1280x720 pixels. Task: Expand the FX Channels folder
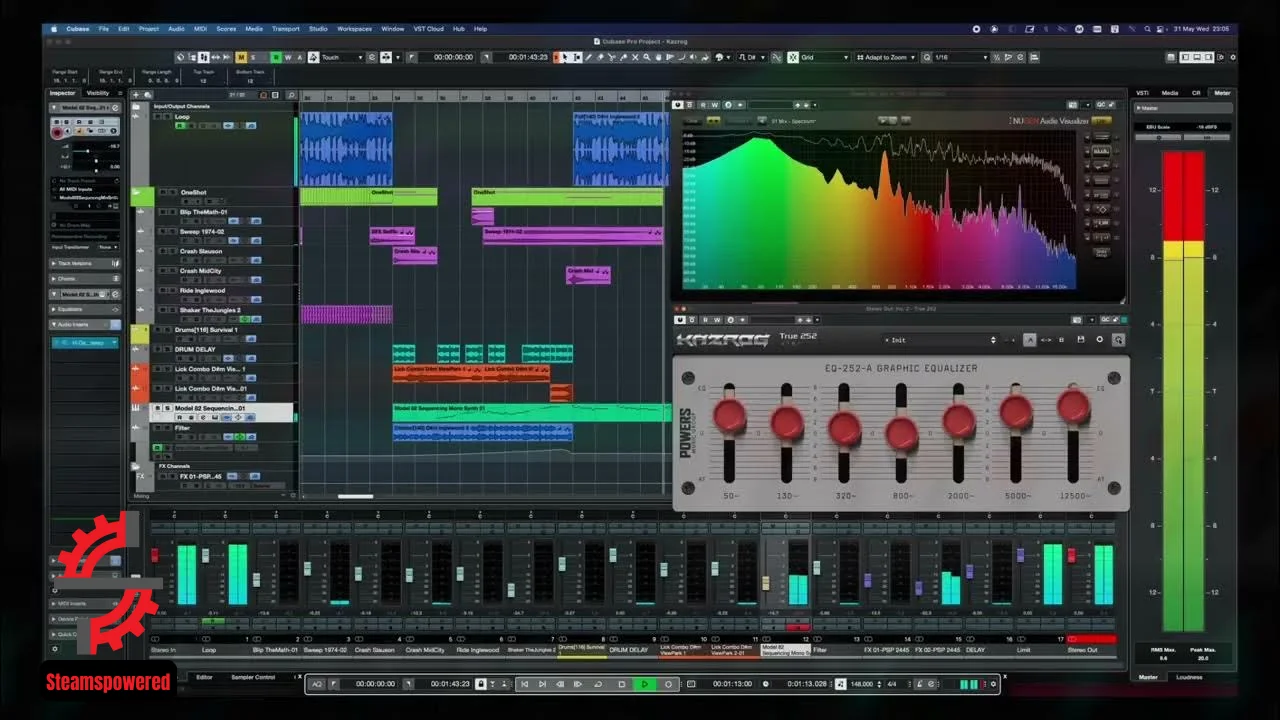click(x=137, y=466)
